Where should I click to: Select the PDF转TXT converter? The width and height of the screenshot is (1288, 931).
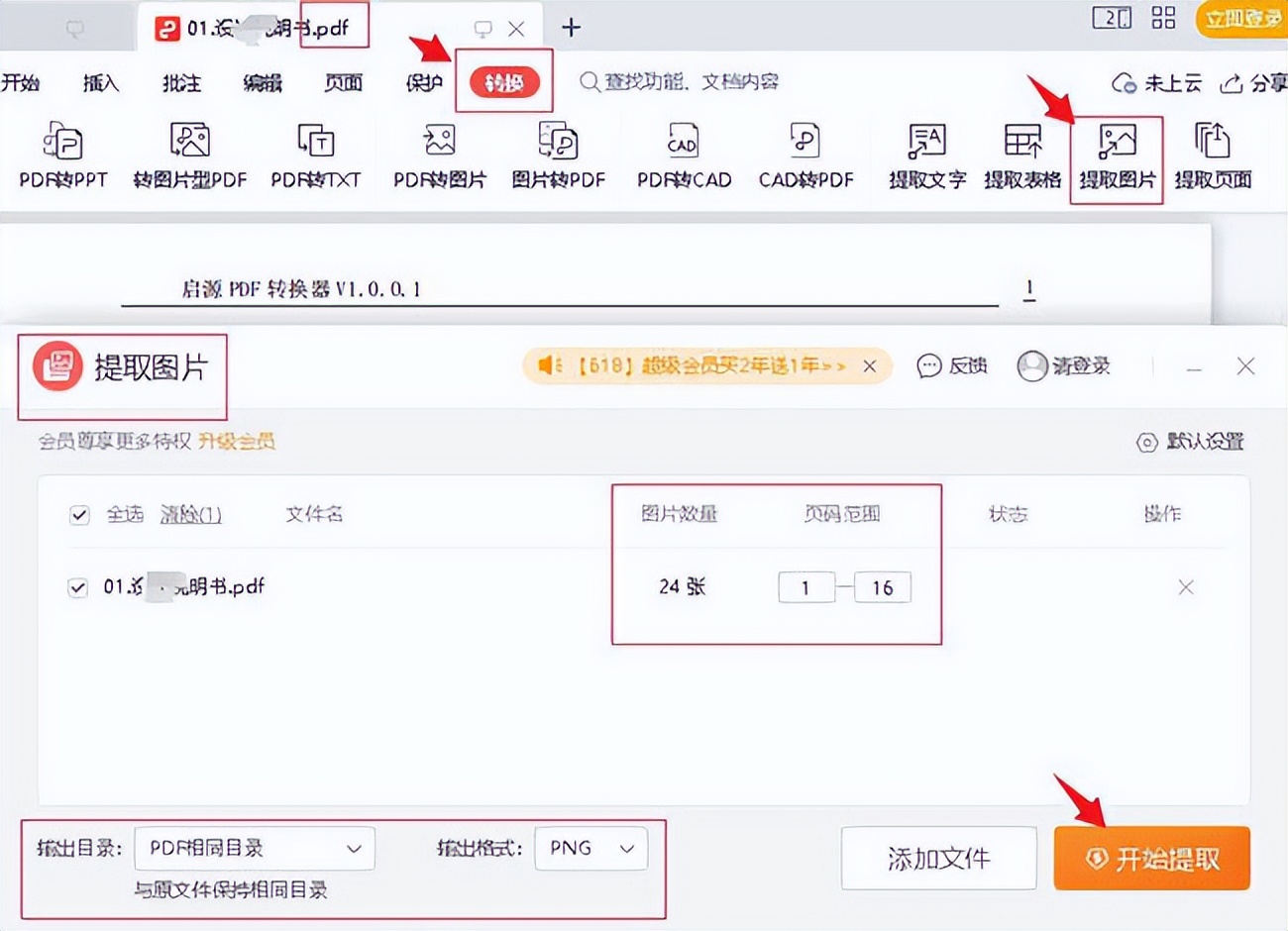click(315, 154)
